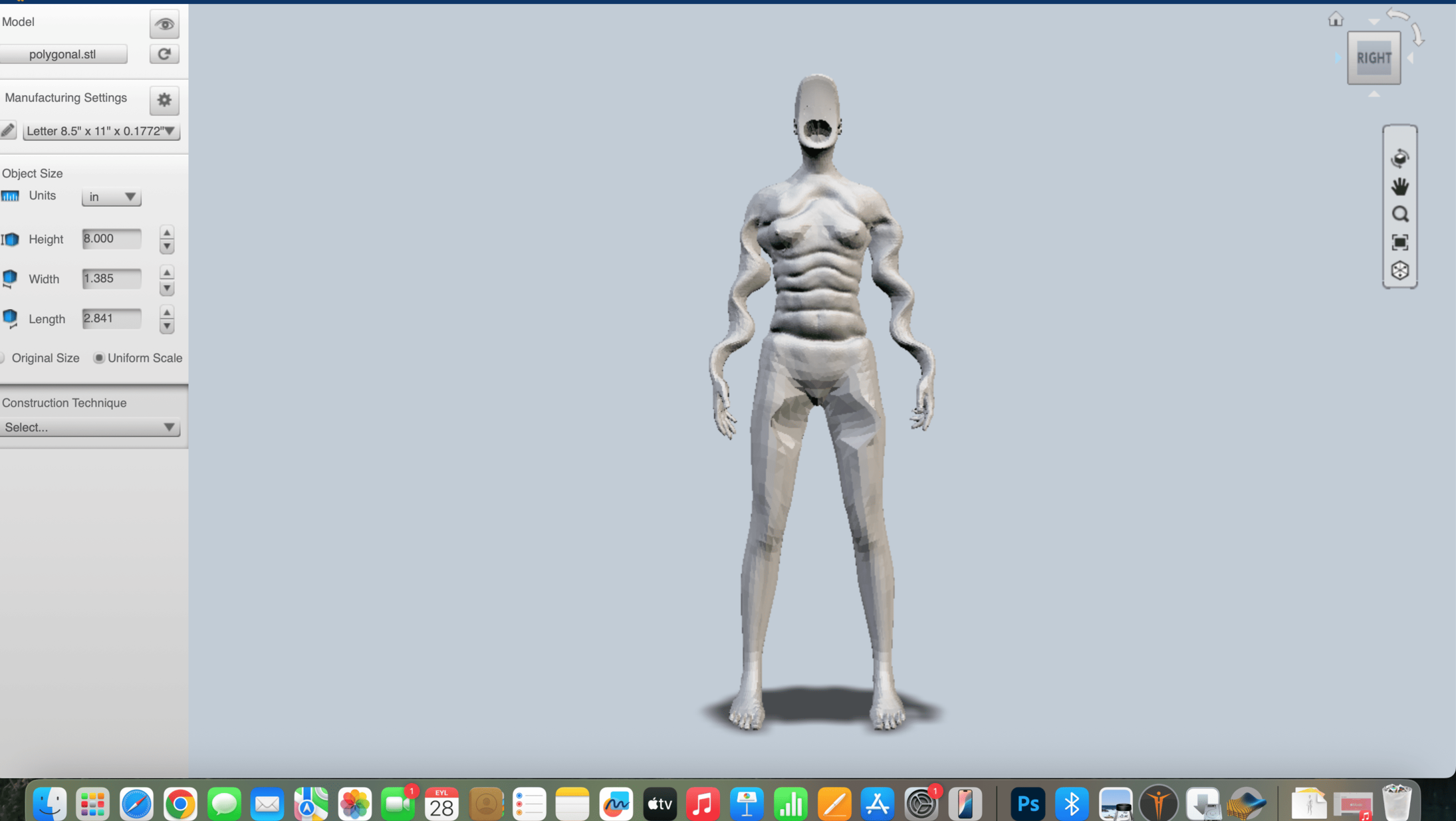
Task: Toggle perspective view cube icon
Action: [x=1399, y=271]
